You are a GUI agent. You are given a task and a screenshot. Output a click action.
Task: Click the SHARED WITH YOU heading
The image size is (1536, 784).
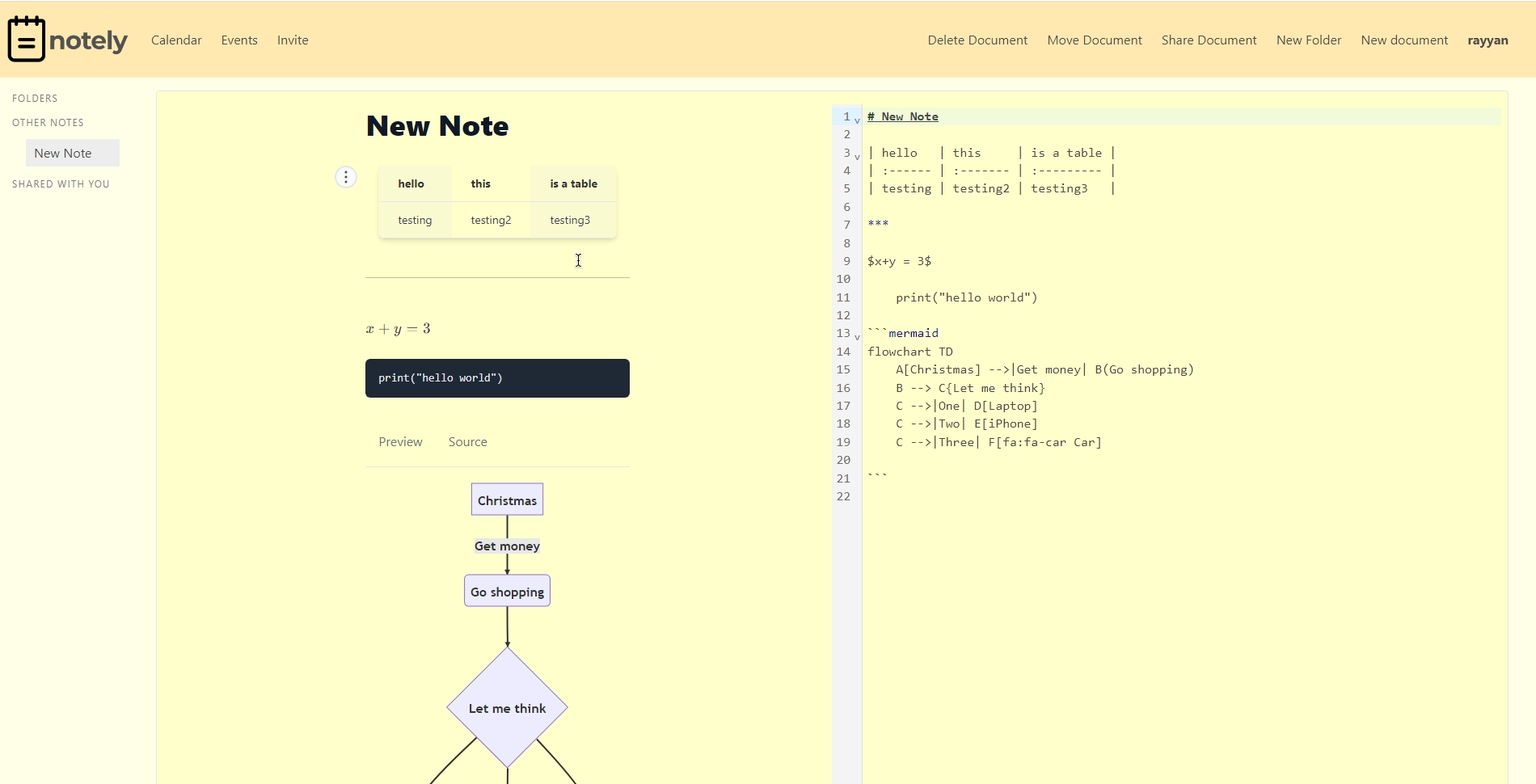[x=61, y=184]
